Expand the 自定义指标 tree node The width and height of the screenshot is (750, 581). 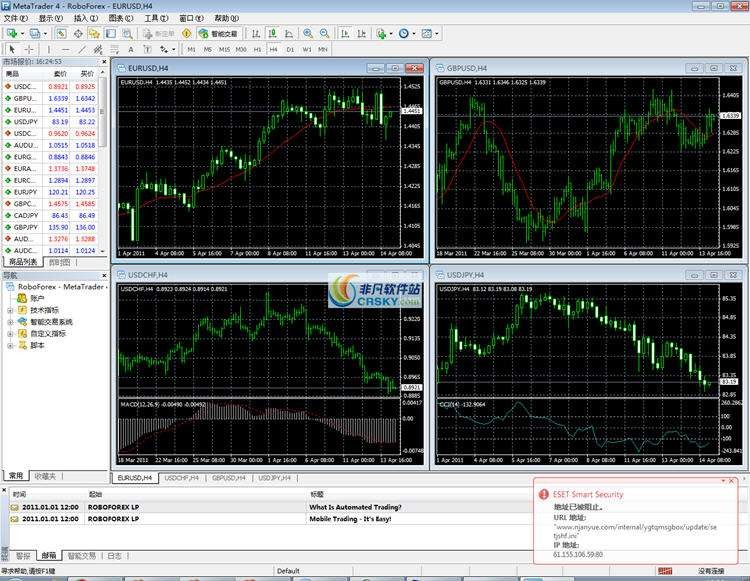point(10,334)
